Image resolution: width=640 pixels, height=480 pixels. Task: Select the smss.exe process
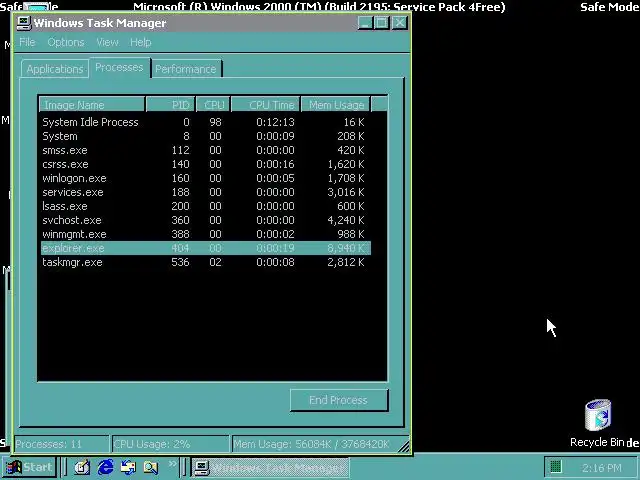(x=206, y=150)
